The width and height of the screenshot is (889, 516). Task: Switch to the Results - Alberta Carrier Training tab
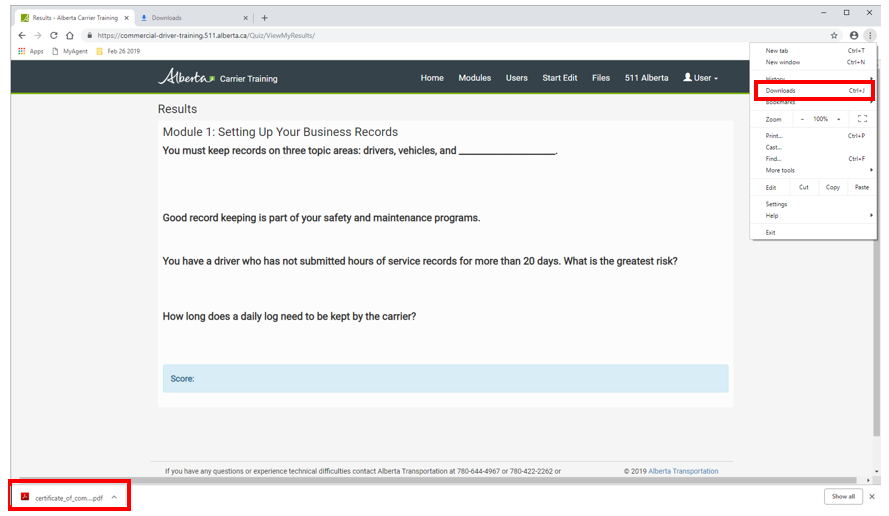(x=74, y=18)
